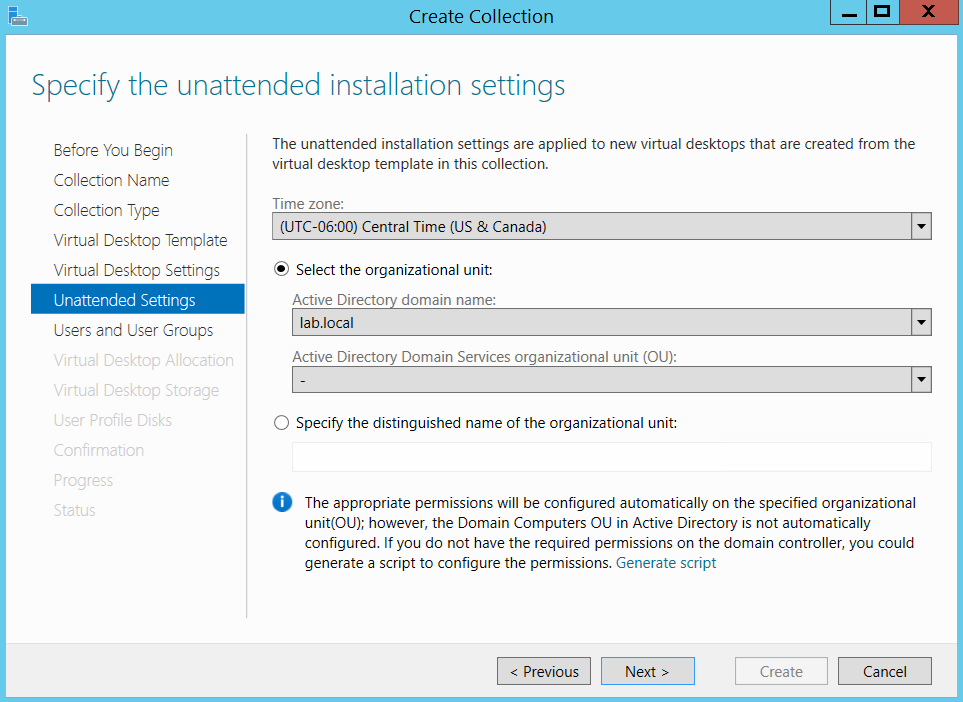Return to the Users and User Groups step
Screen dimensions: 963x702
(x=133, y=330)
